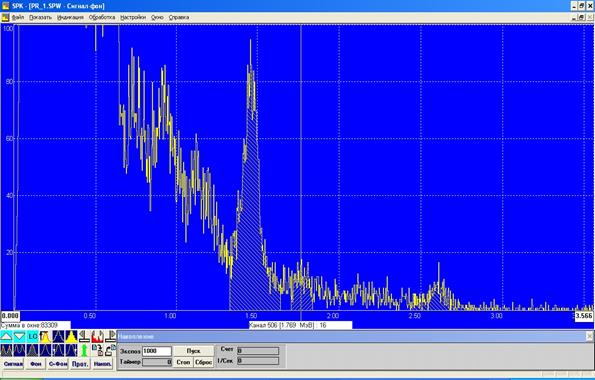Click the scale up triangle icon
Image resolution: width=595 pixels, height=380 pixels.
pyautogui.click(x=6, y=336)
